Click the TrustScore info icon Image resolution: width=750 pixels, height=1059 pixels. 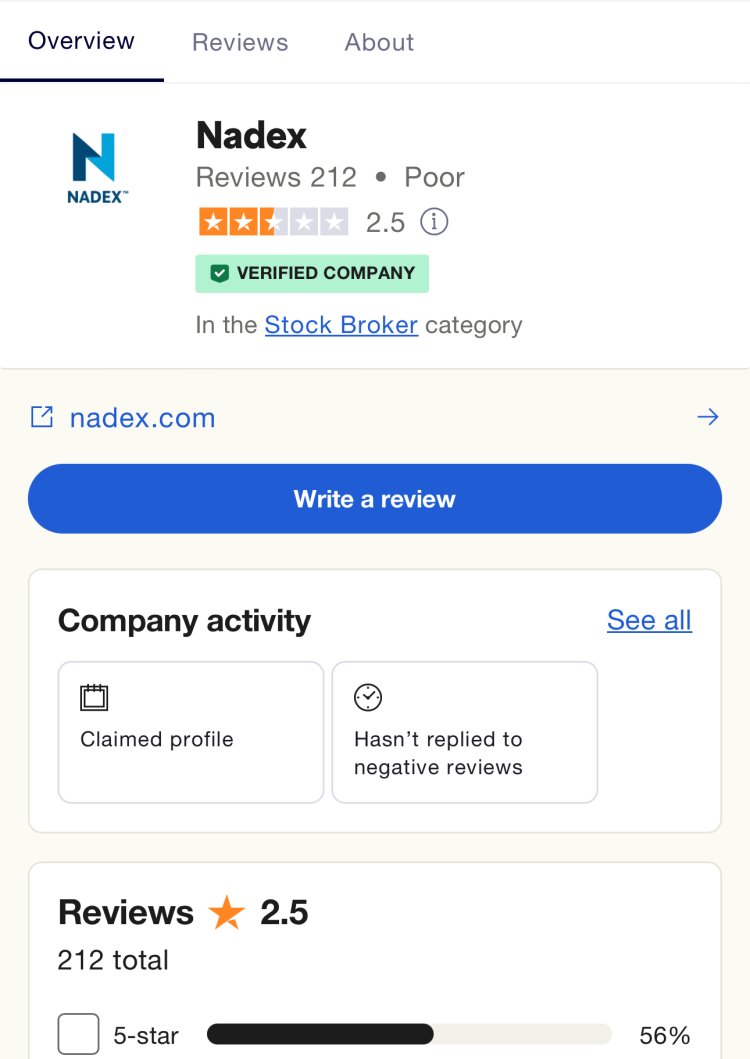click(x=434, y=222)
